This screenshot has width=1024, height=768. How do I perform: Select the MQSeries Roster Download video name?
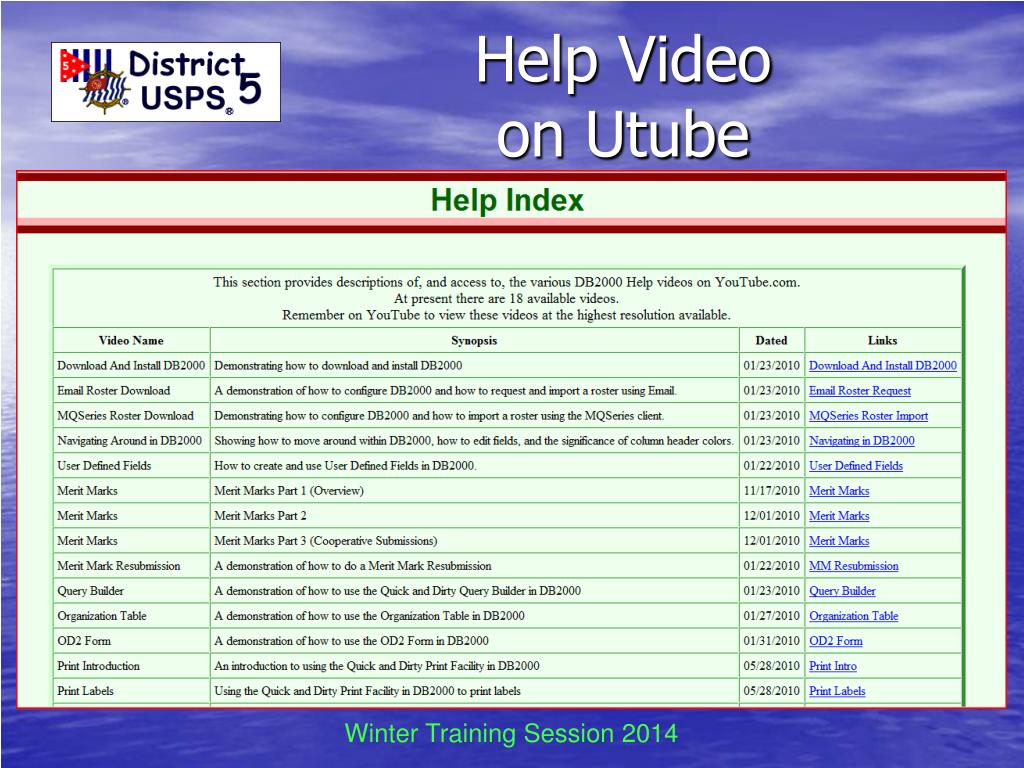click(x=125, y=415)
